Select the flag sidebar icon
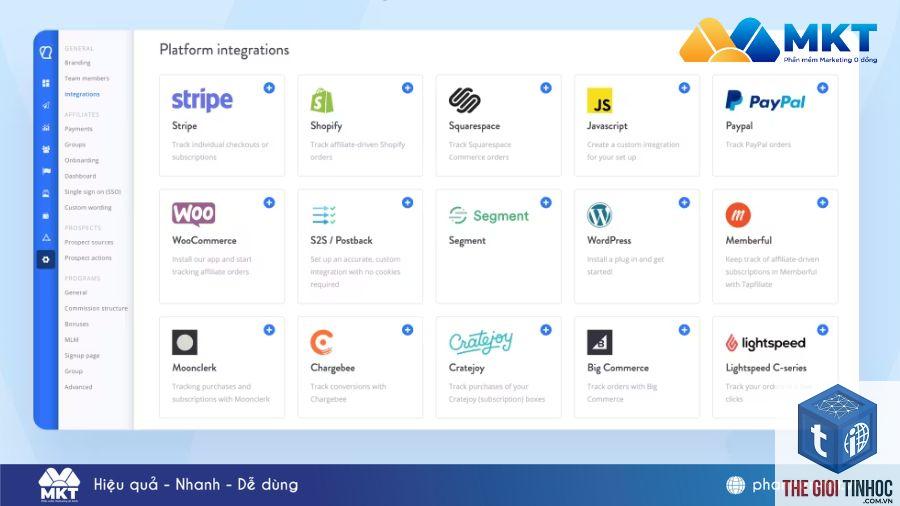Viewport: 900px width, 506px height. point(46,171)
